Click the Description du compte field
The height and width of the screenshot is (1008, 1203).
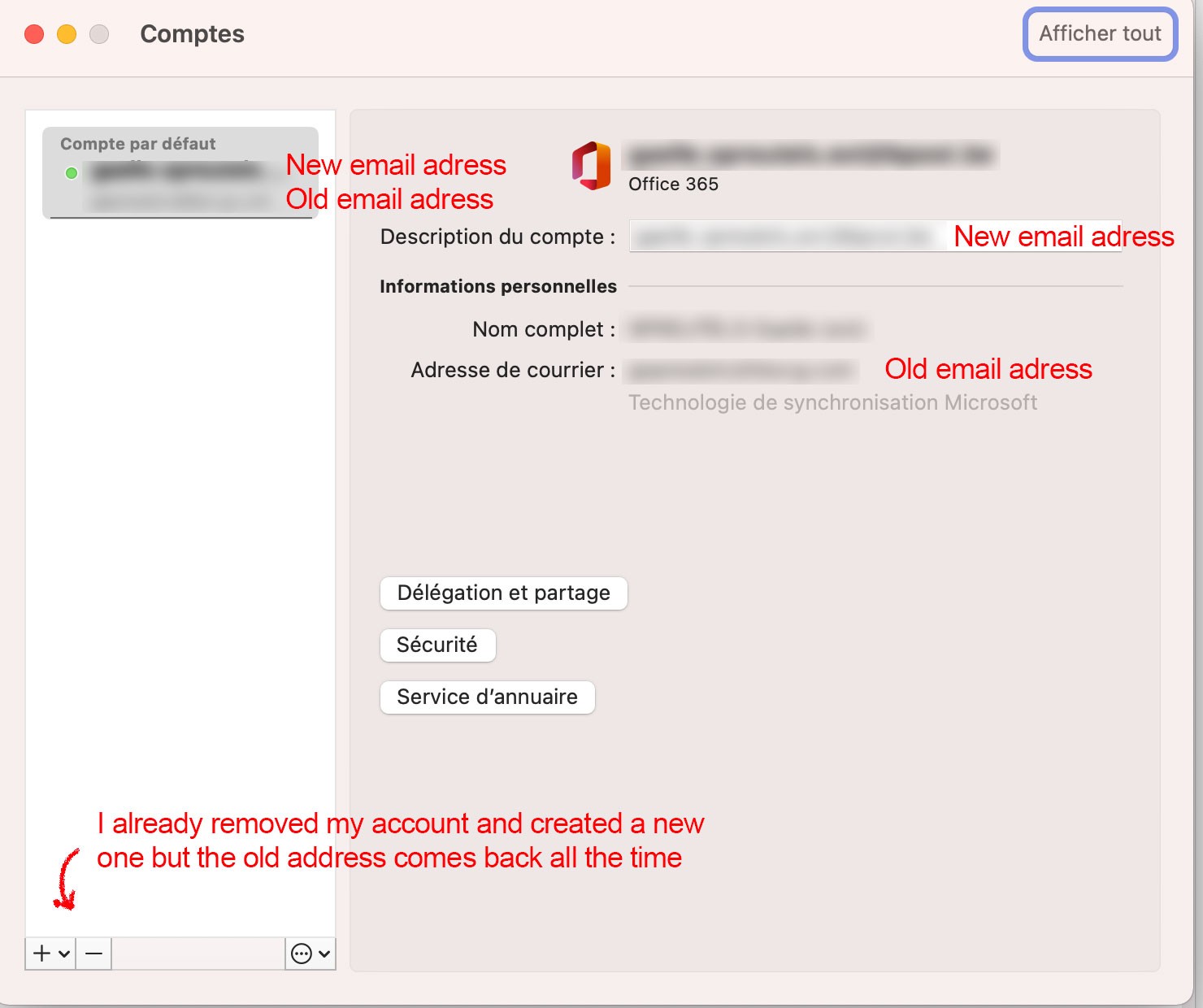pyautogui.click(x=875, y=237)
